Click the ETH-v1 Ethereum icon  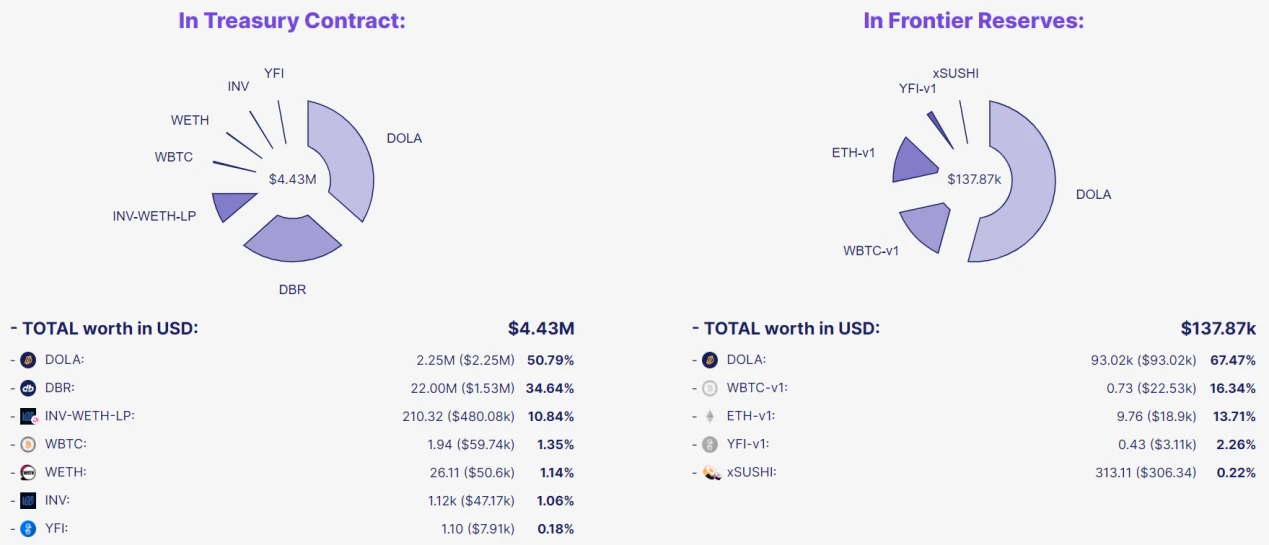coord(710,416)
